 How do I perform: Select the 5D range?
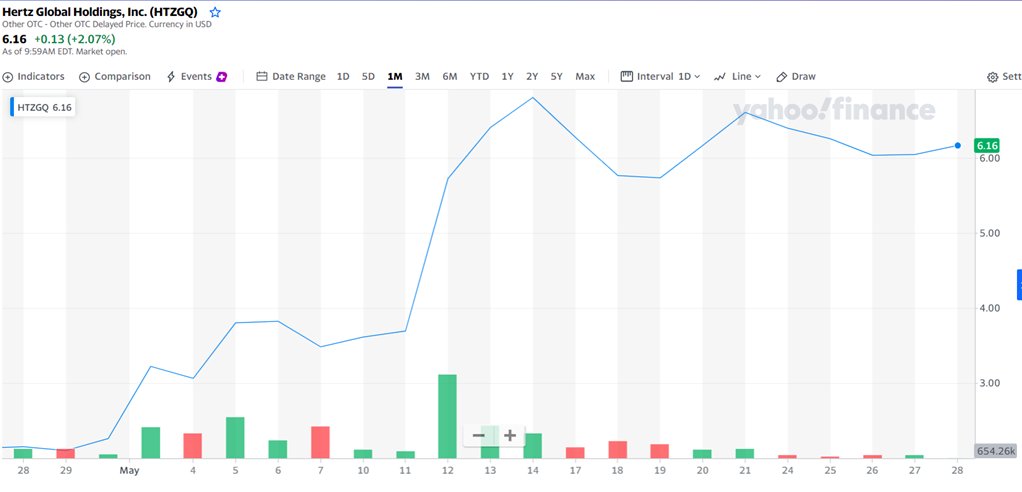[x=368, y=76]
